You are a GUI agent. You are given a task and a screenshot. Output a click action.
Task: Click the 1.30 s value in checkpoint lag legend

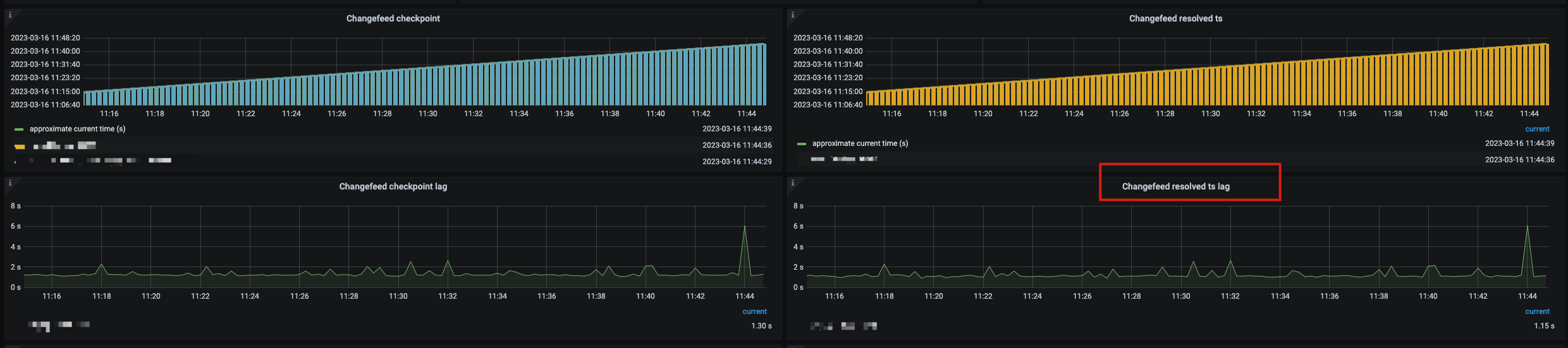coord(761,326)
